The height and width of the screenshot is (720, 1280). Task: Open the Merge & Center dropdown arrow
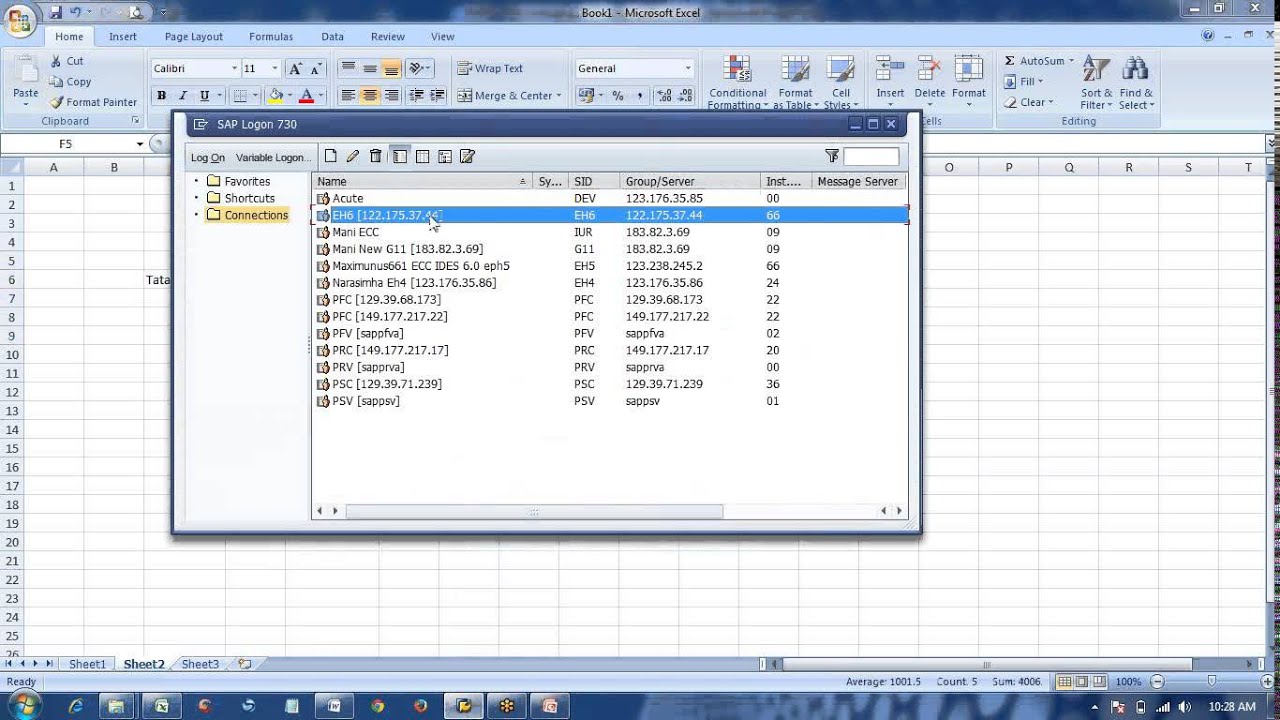[x=559, y=96]
